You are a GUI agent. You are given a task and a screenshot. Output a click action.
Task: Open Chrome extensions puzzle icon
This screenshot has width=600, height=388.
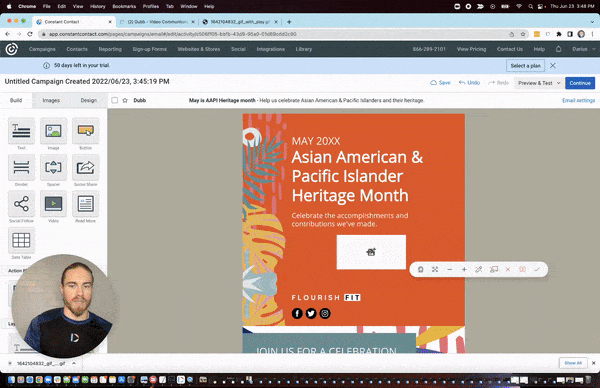point(559,34)
